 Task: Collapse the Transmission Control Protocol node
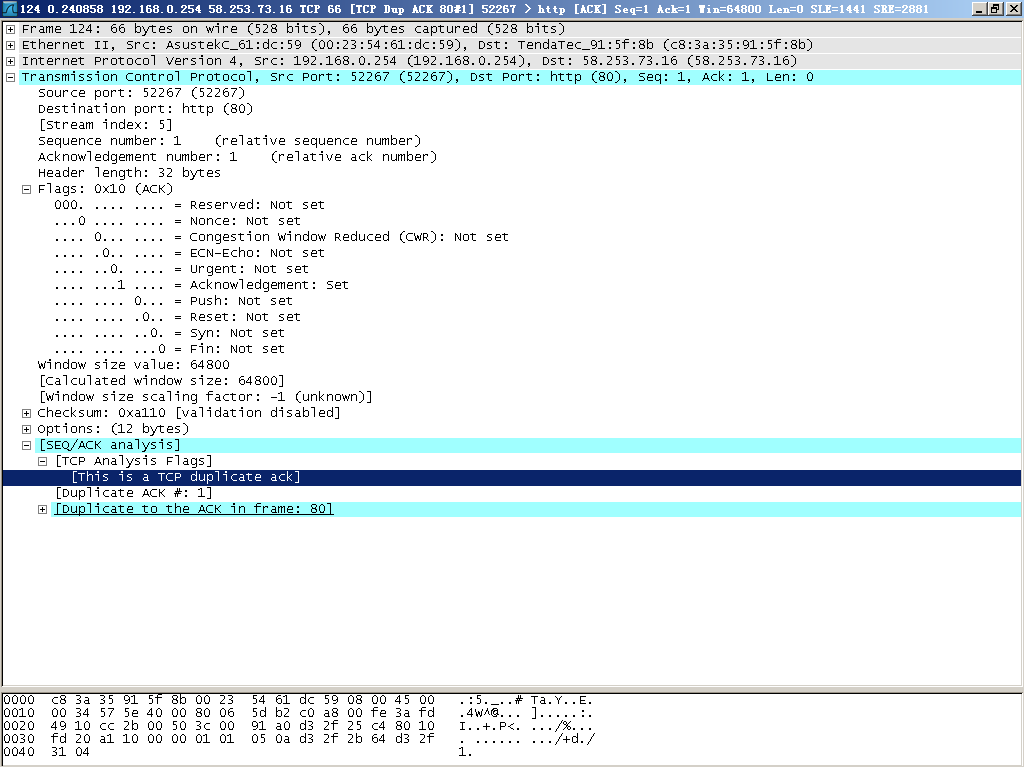point(10,77)
